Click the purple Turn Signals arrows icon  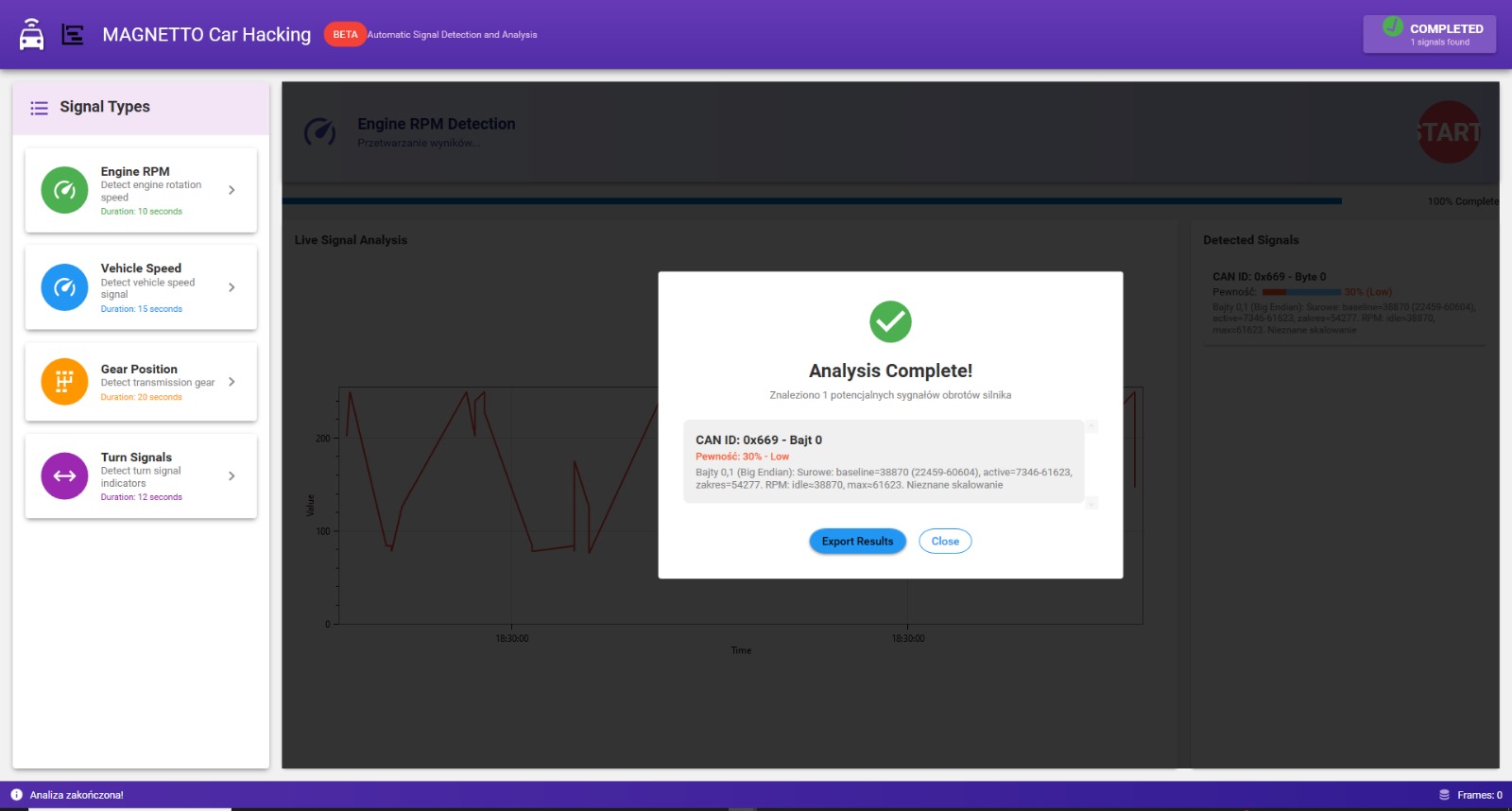[64, 475]
